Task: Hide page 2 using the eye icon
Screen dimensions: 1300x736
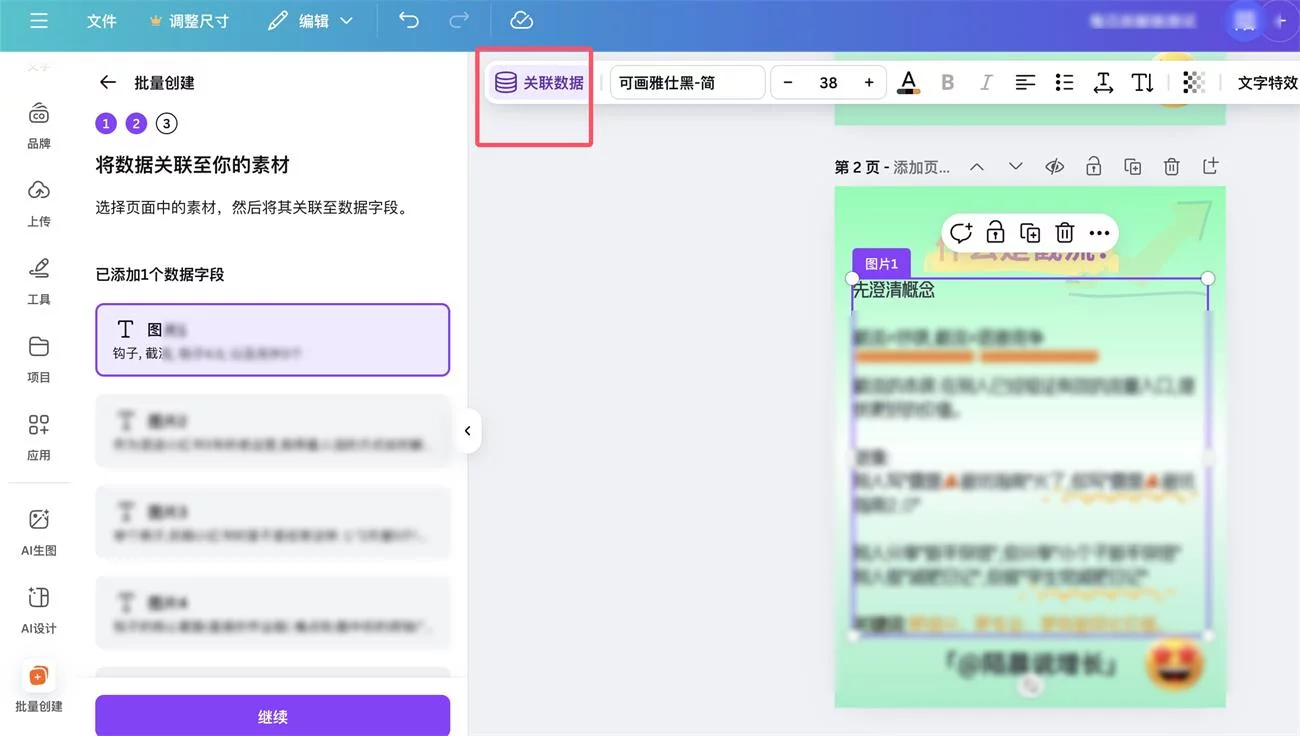Action: coord(1054,166)
